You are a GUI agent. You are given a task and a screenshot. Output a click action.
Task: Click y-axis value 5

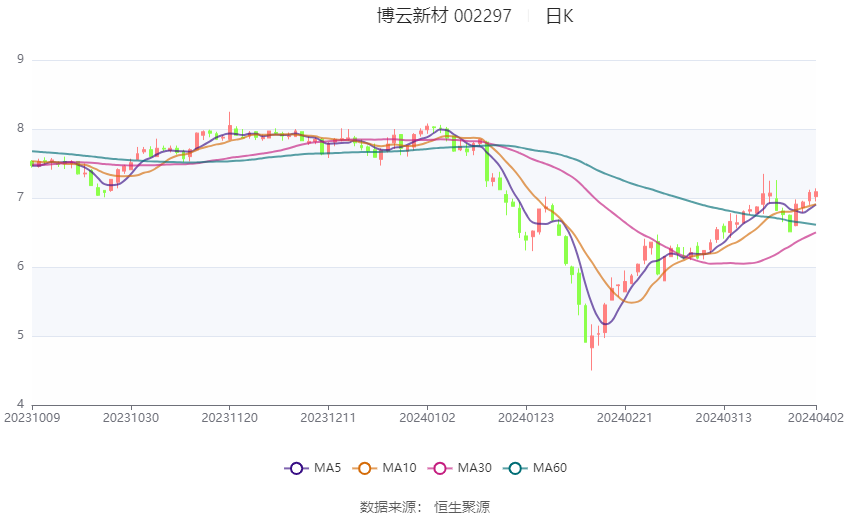pos(21,335)
